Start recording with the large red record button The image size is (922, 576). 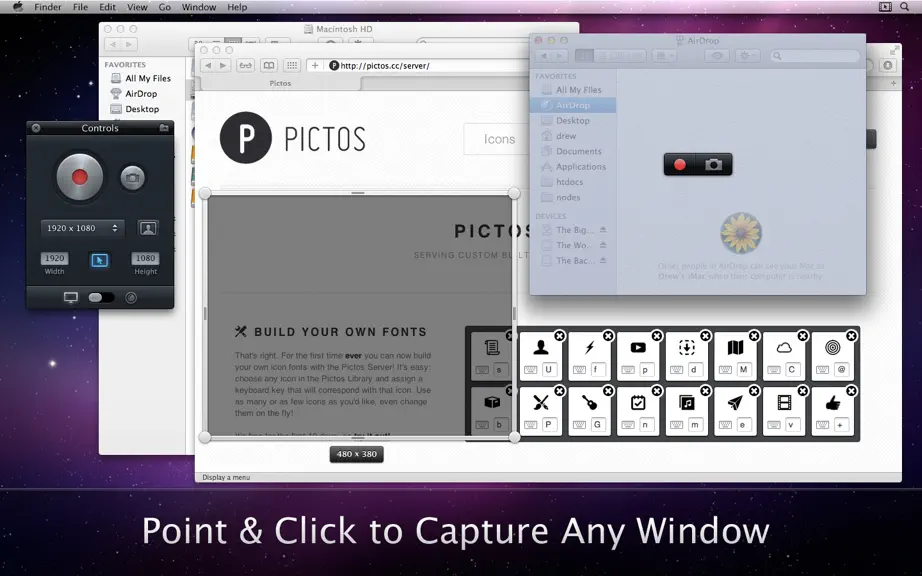tap(79, 177)
